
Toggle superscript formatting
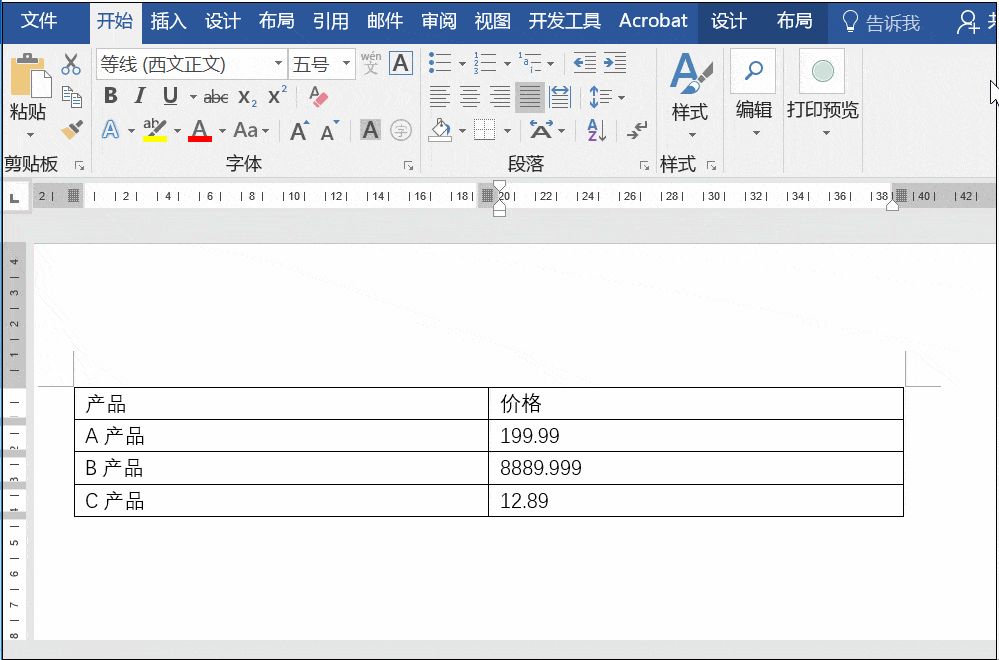tap(277, 96)
